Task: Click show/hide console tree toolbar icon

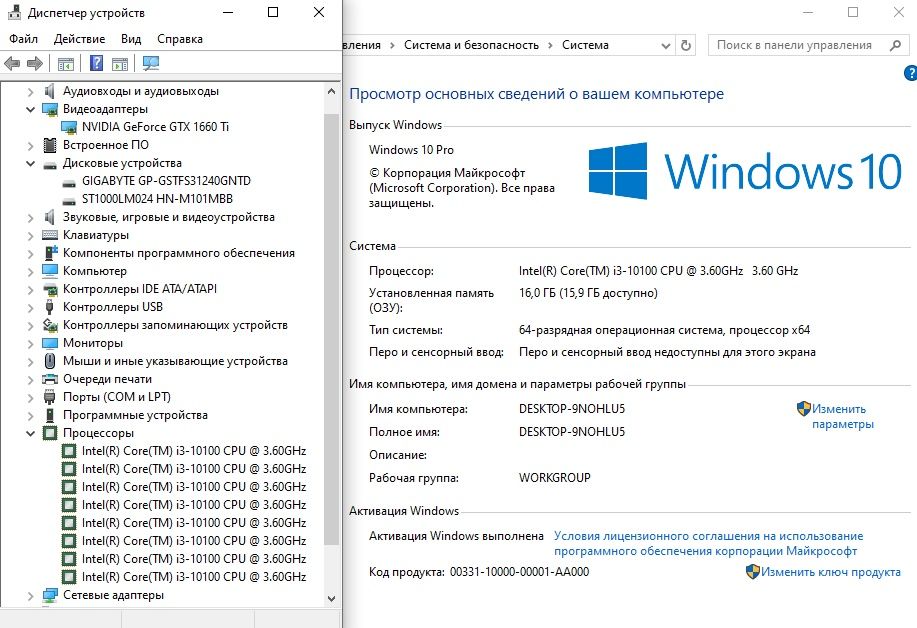Action: [66, 63]
